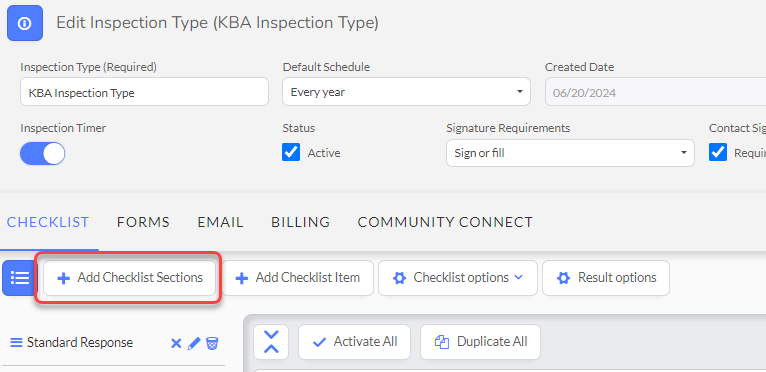Click the X icon next to Standard Response
Viewport: 766px width, 372px height.
(176, 344)
